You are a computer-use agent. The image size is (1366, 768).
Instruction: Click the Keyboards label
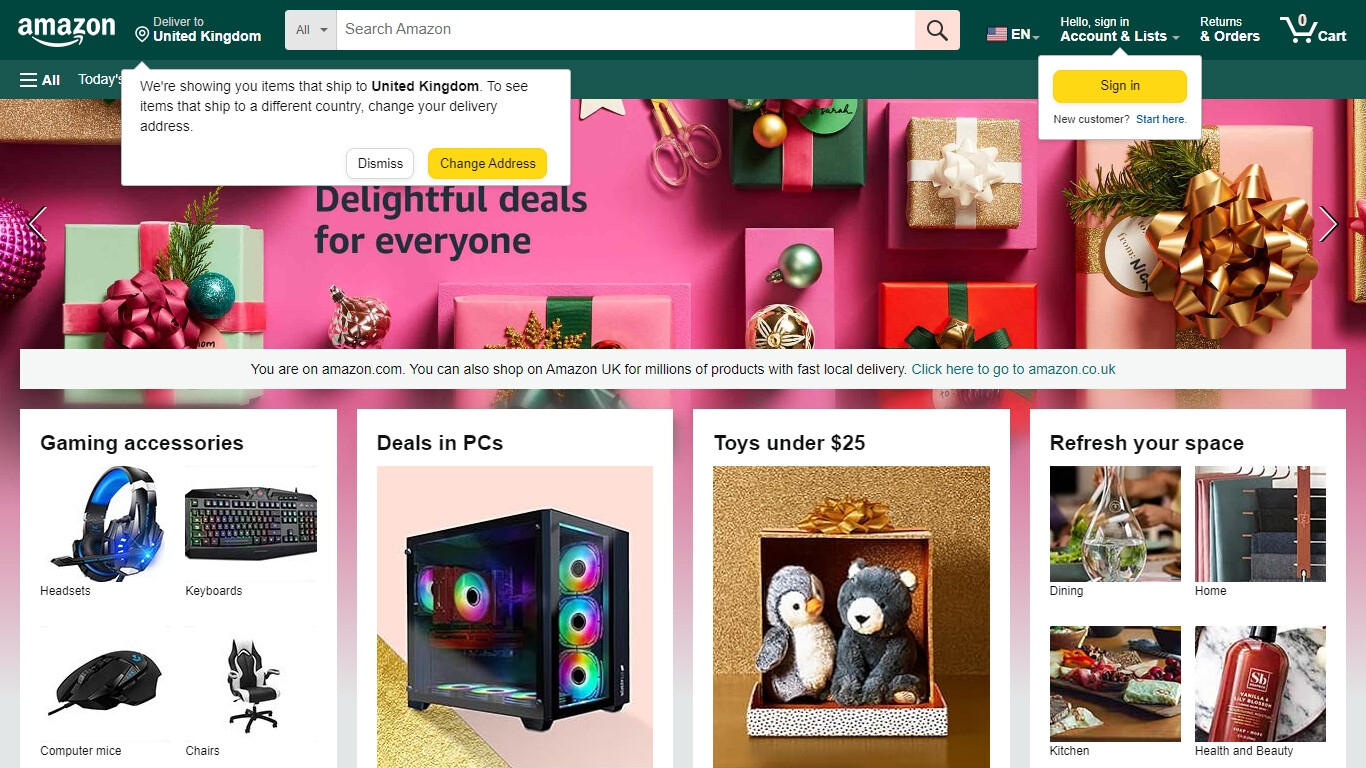point(214,591)
